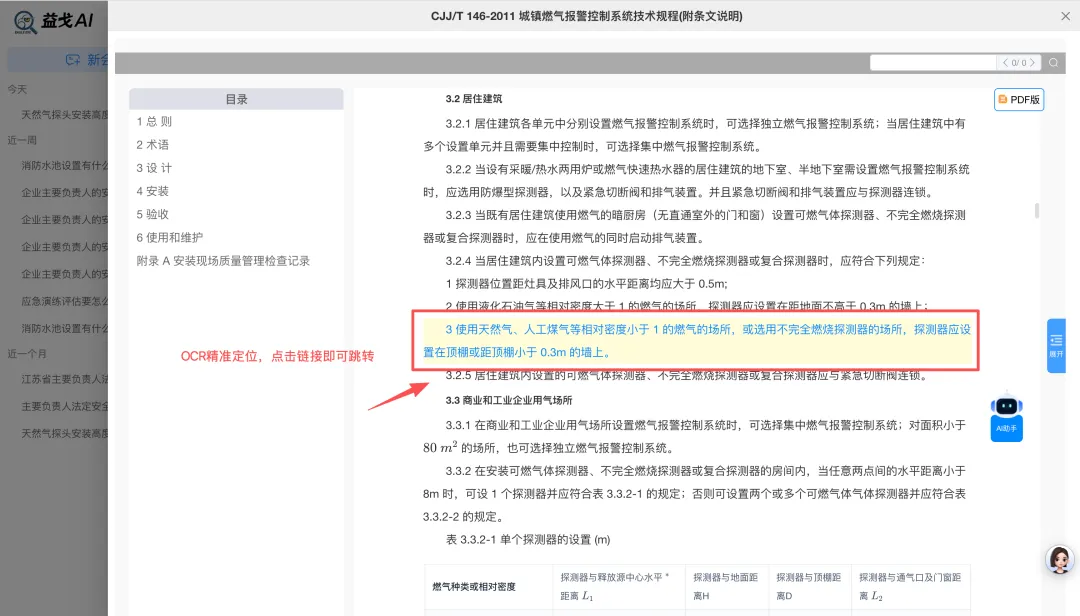Screen dimensions: 1080x616
Task: Jump to 6 使用和维护 chapter
Action: (169, 237)
